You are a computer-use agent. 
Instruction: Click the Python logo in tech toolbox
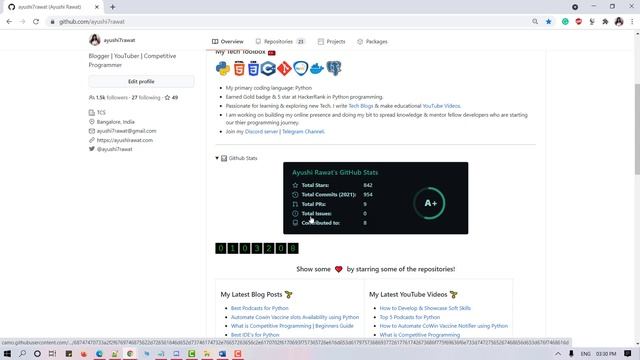click(x=223, y=69)
